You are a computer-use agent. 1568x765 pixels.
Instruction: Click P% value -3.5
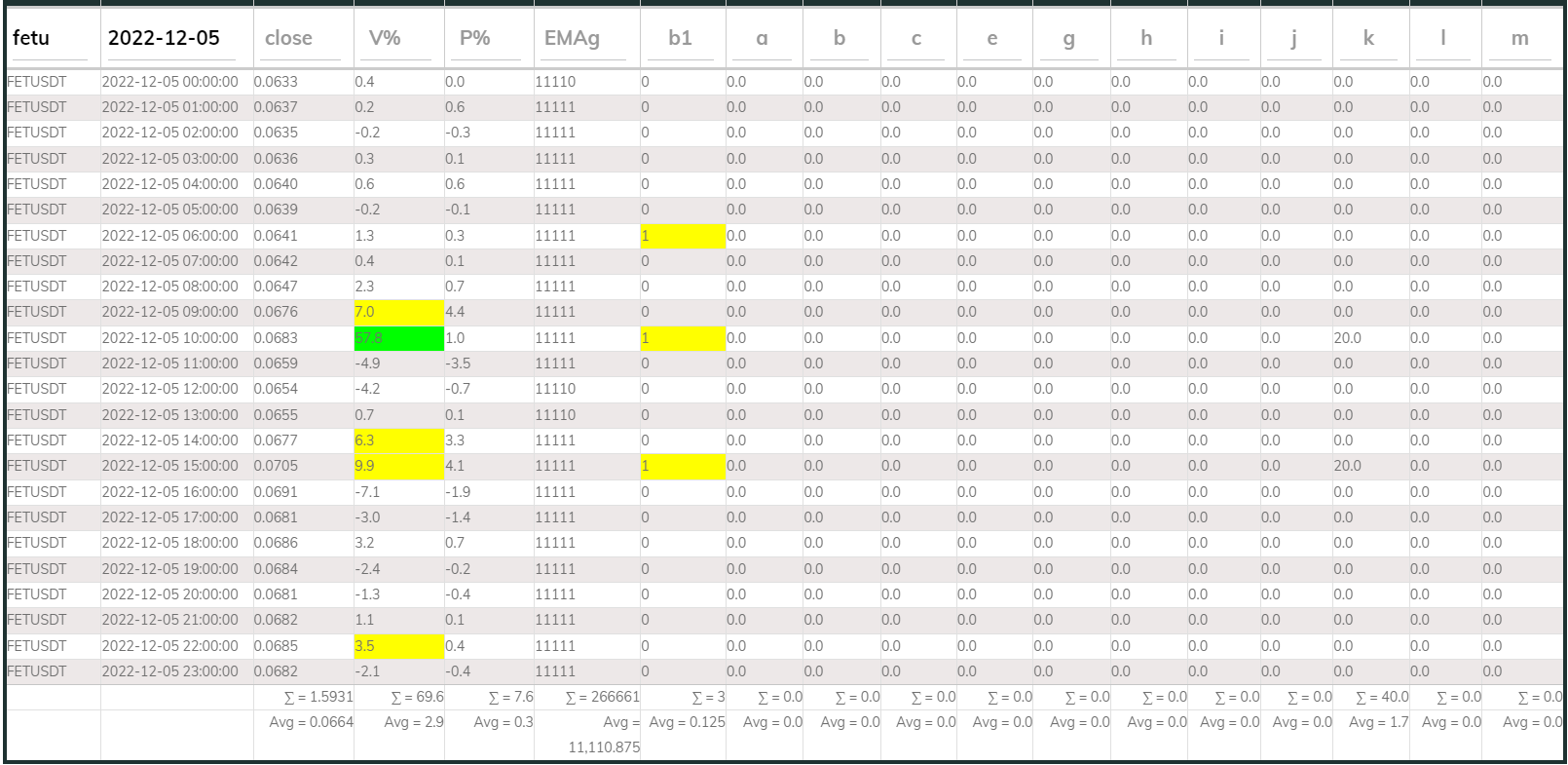458,363
